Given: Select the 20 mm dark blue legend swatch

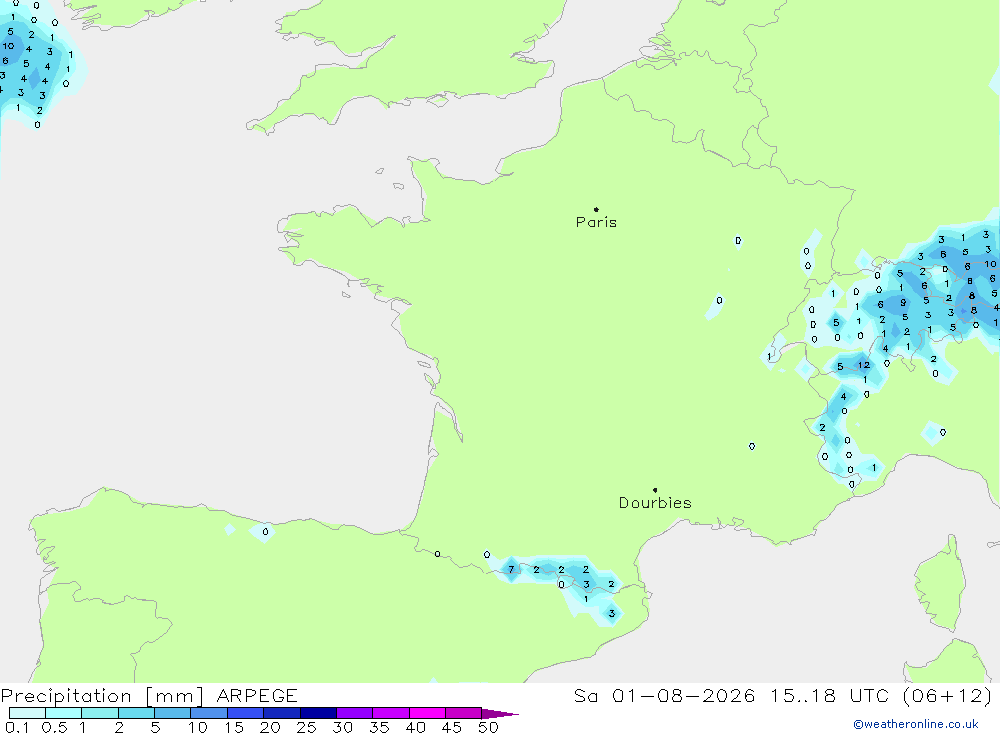Looking at the screenshot, I should pyautogui.click(x=281, y=713).
